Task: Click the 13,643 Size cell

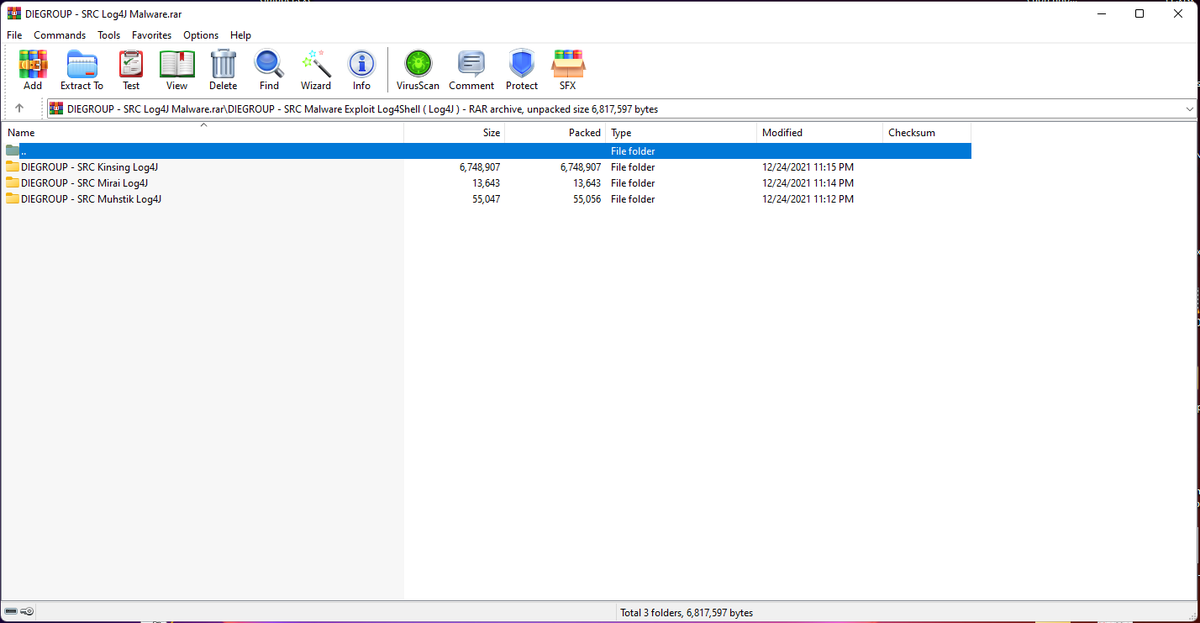Action: 486,183
